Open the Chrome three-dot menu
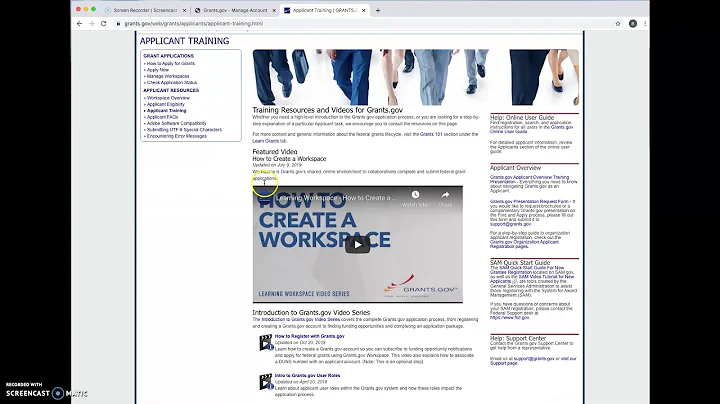 coord(645,23)
